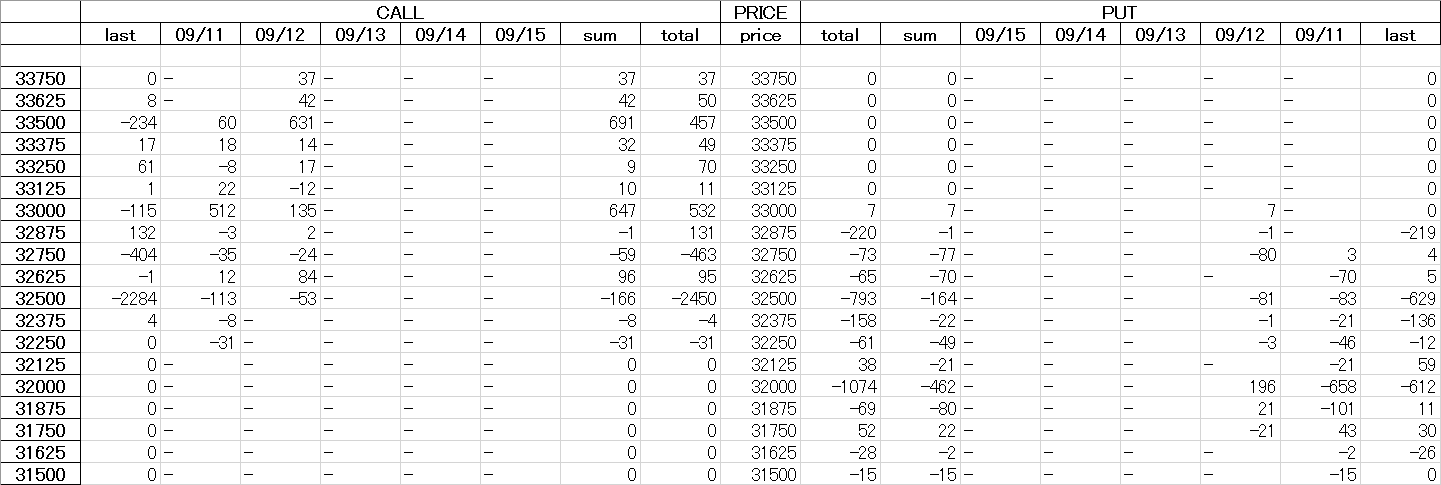Click CALL total cell showing -2450

click(680, 298)
